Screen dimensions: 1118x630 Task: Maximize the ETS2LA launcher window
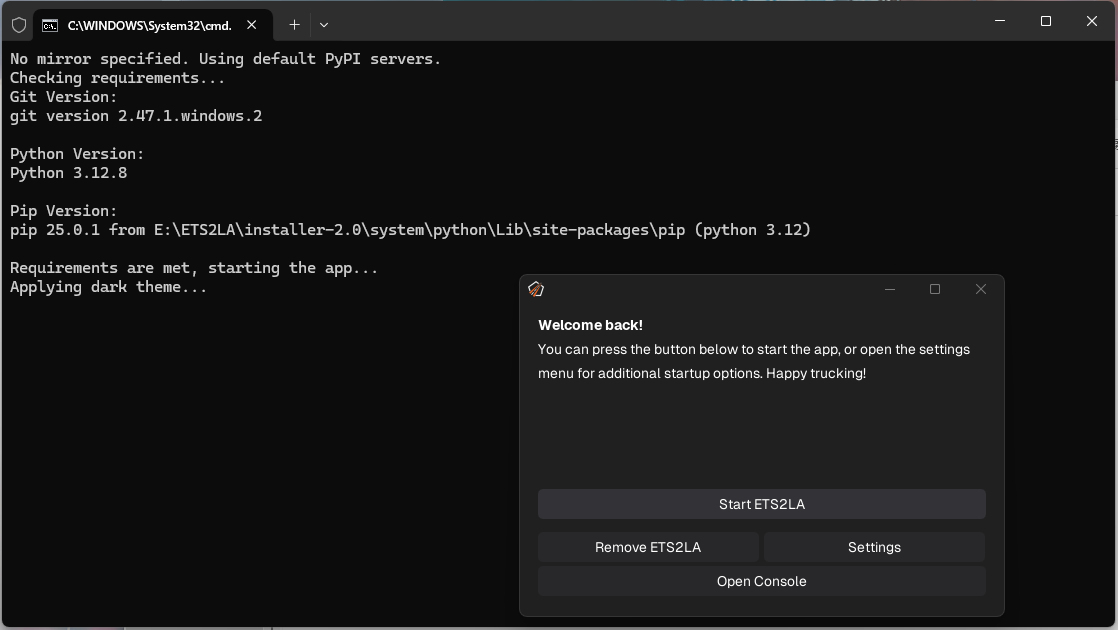pos(935,289)
